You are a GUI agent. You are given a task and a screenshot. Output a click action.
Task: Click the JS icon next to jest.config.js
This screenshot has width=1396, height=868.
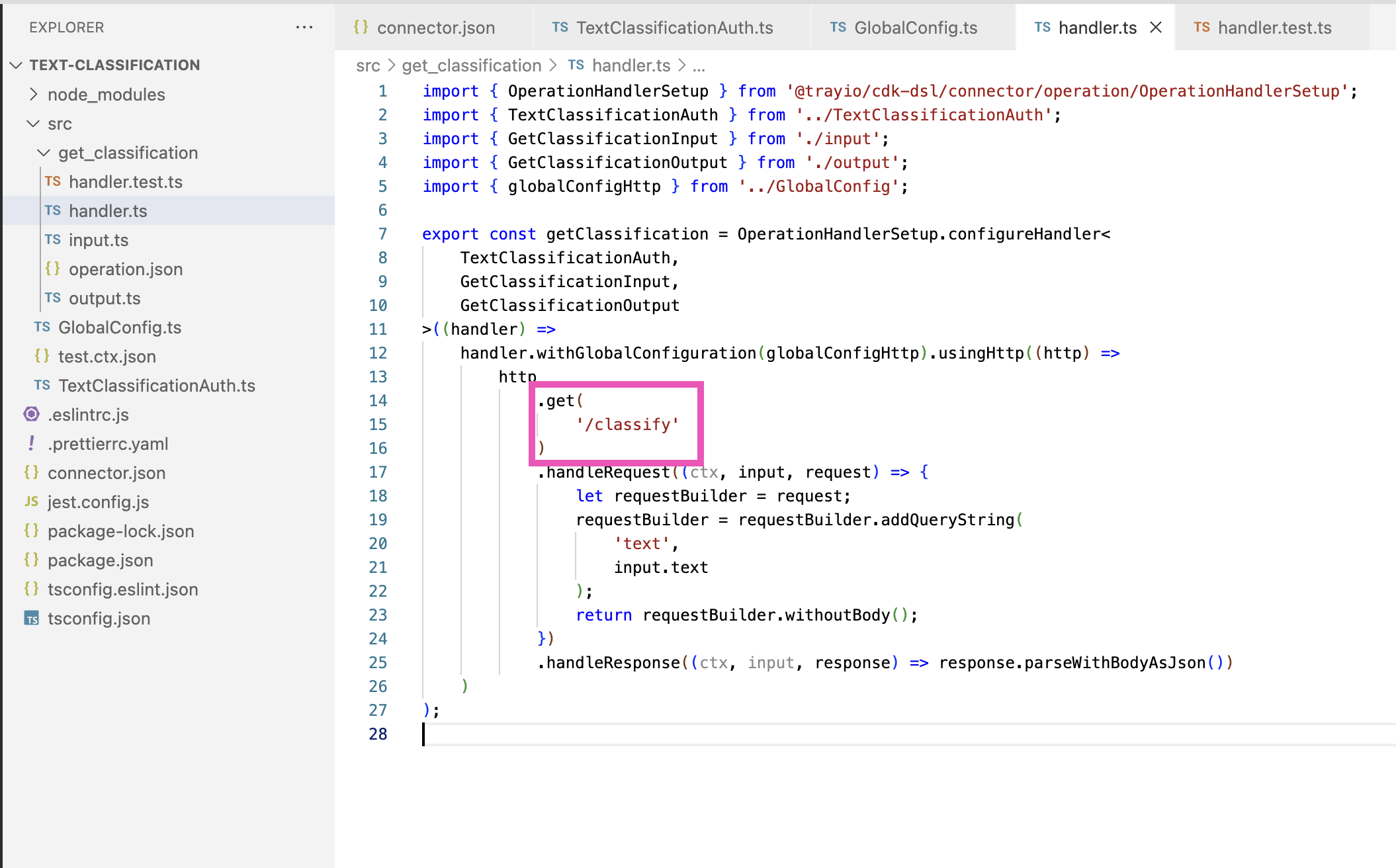[31, 501]
